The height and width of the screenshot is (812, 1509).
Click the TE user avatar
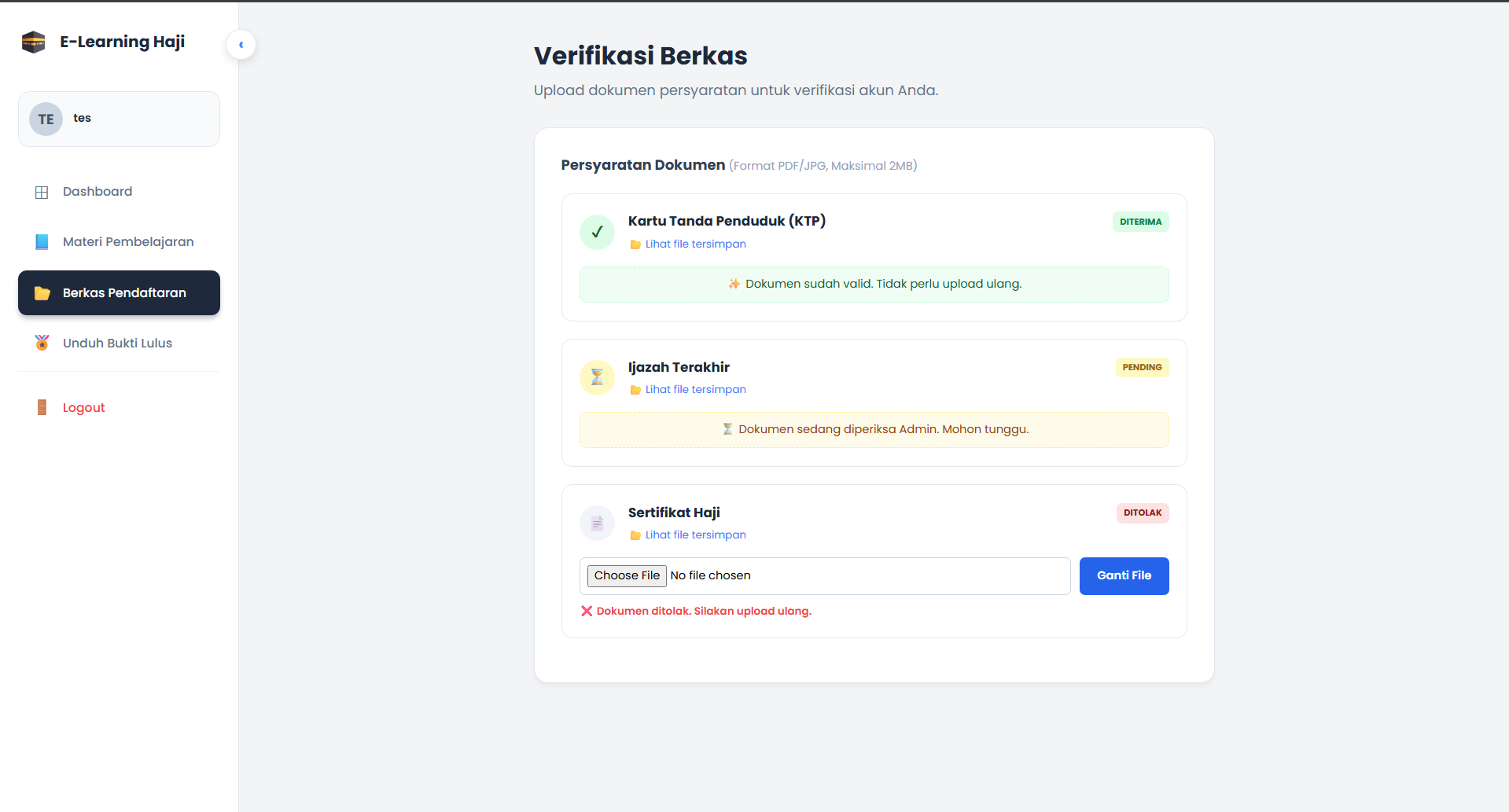point(46,119)
